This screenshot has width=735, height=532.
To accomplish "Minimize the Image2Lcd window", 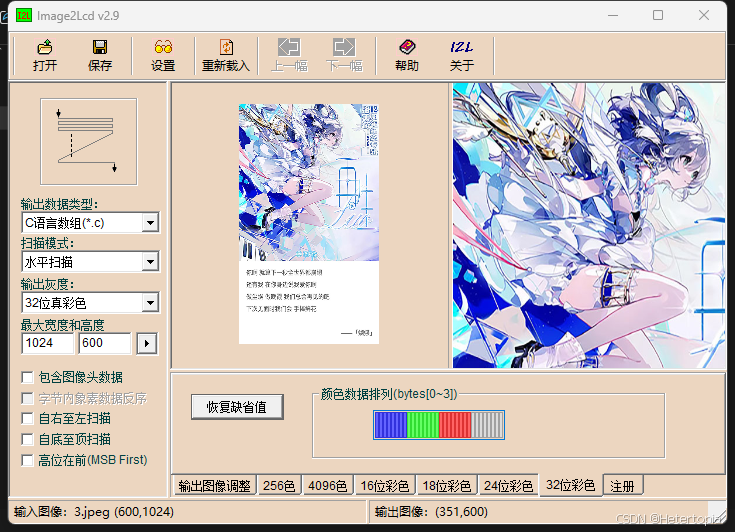I will point(613,15).
